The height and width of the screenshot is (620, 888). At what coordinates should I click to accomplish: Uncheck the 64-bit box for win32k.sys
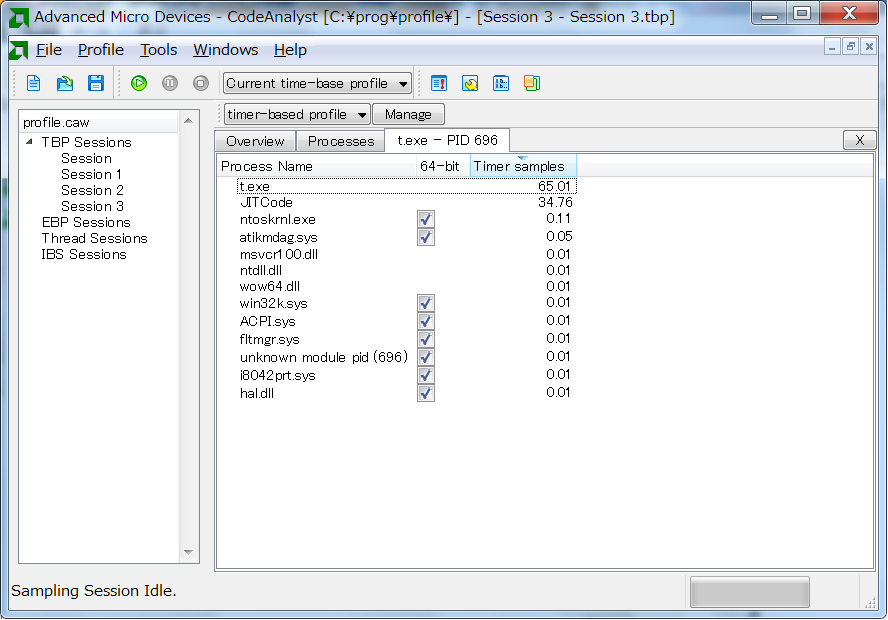(x=425, y=303)
